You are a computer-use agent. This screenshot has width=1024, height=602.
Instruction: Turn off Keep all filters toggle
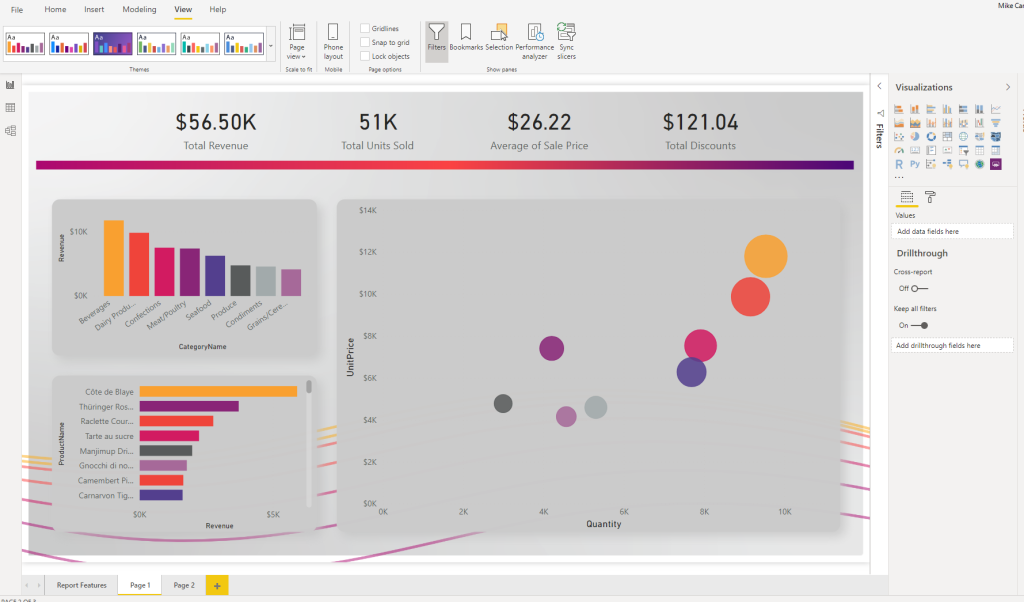[x=920, y=325]
